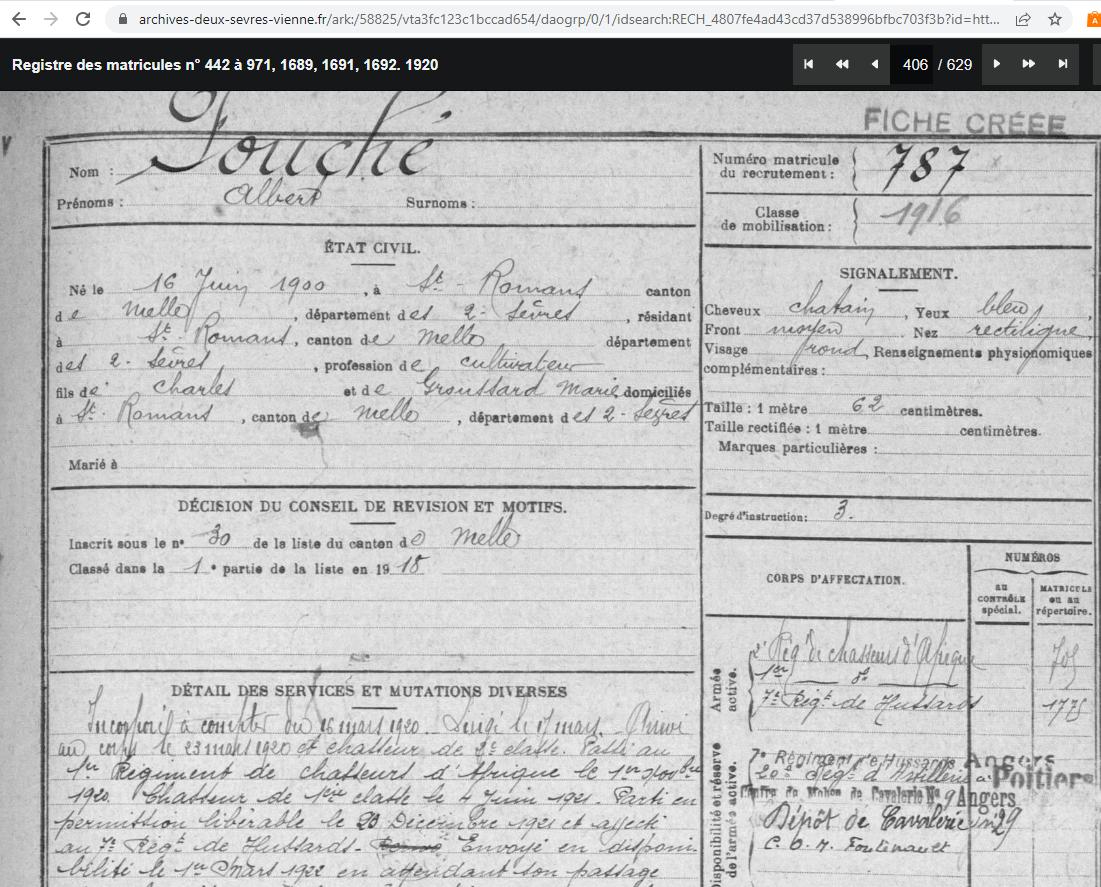Viewport: 1101px width, 887px height.
Task: Click the "au CONTRÔLE spécial." column header
Action: (1001, 599)
